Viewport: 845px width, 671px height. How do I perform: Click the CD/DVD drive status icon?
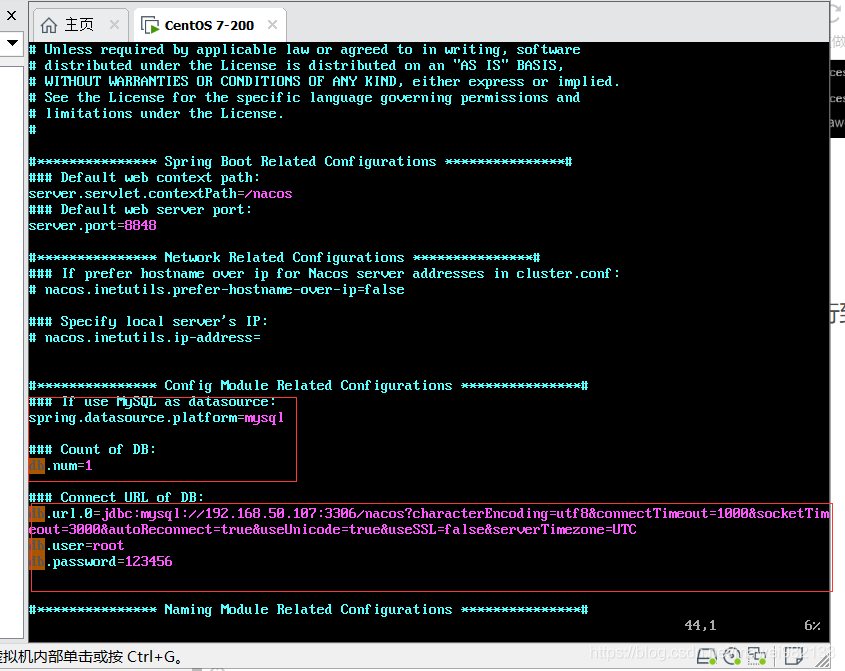pos(732,656)
